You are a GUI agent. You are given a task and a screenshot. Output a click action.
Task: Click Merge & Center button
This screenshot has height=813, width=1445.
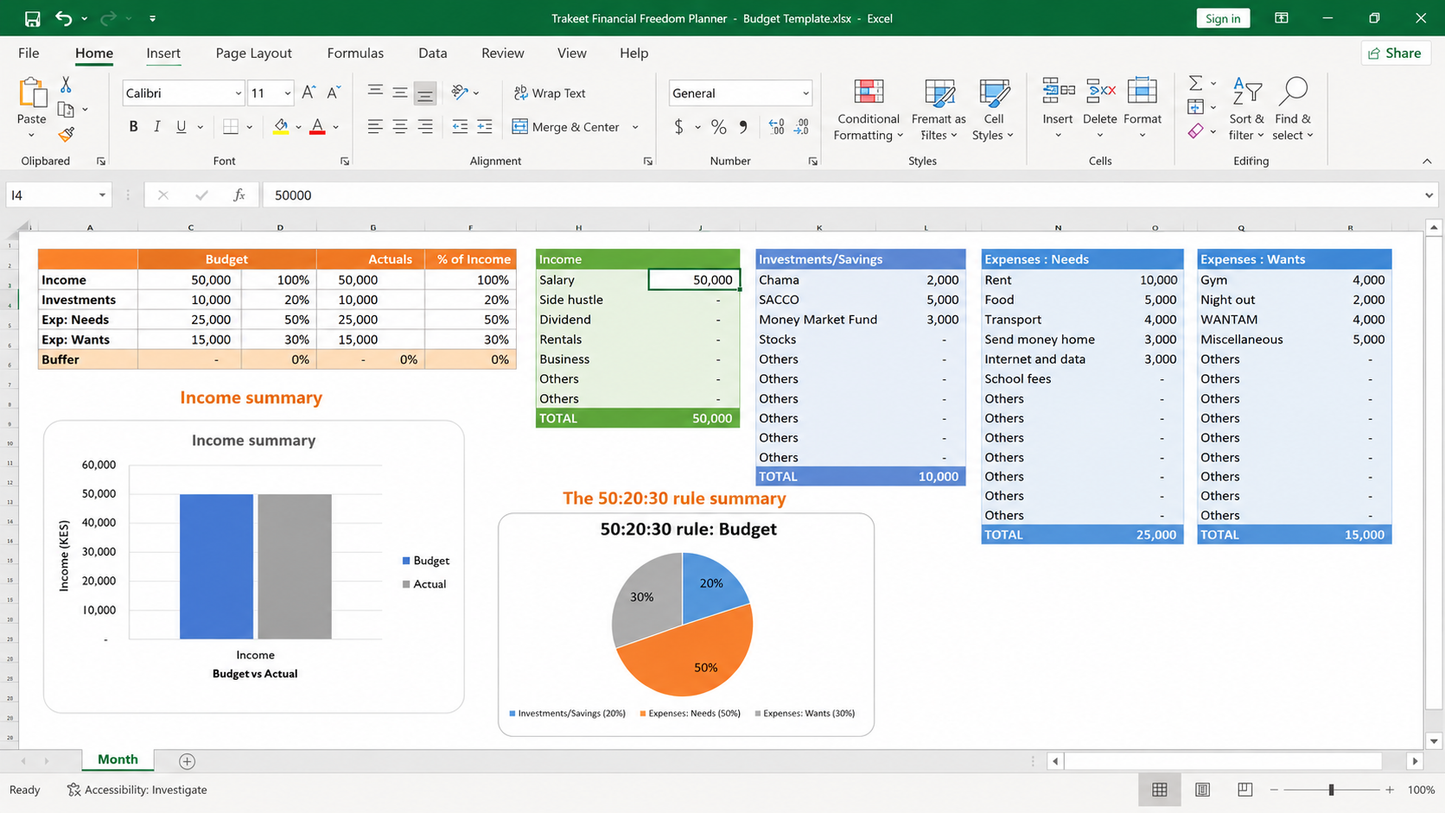coord(566,127)
